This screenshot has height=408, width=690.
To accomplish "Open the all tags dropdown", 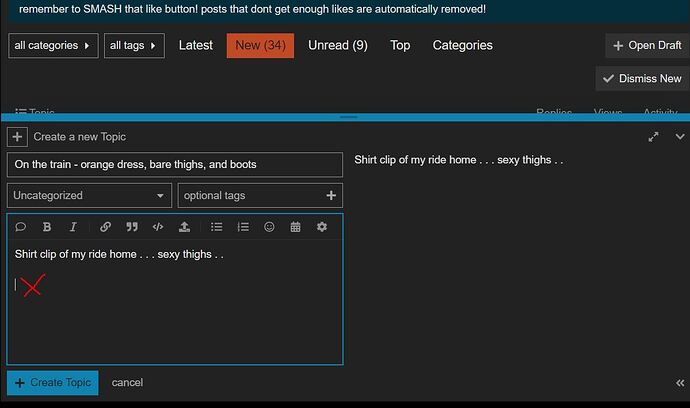I will (134, 45).
